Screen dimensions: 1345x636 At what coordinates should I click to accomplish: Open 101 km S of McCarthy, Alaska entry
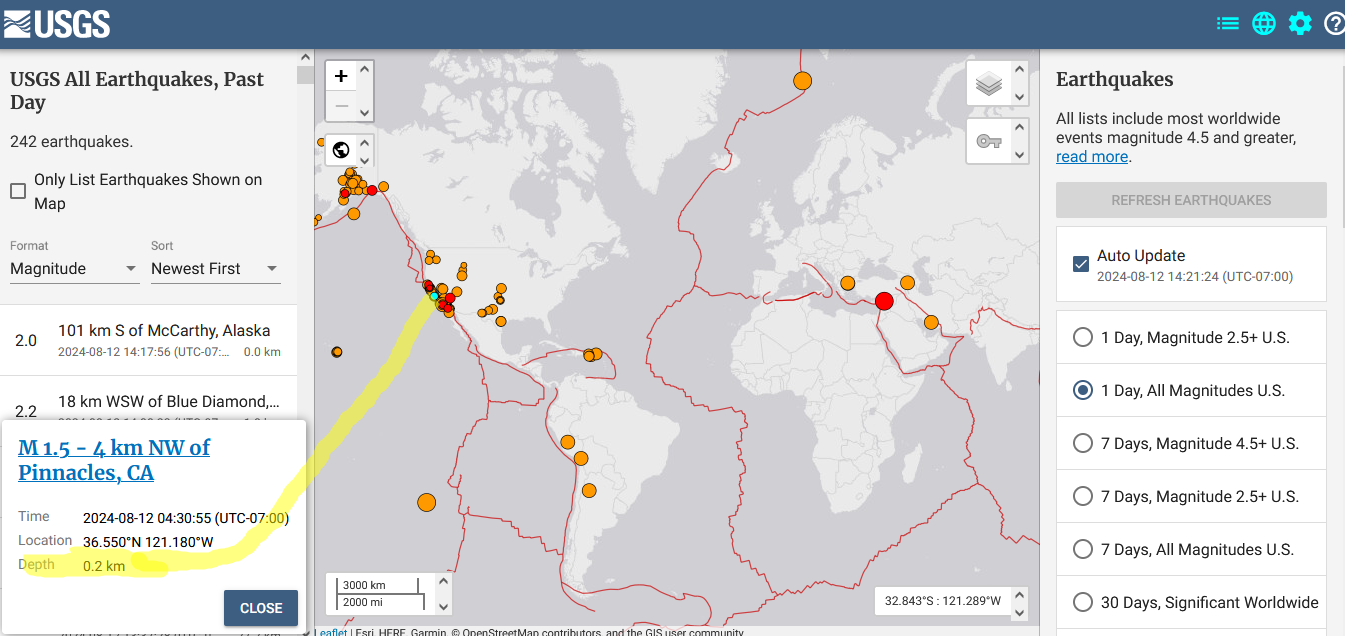click(148, 341)
